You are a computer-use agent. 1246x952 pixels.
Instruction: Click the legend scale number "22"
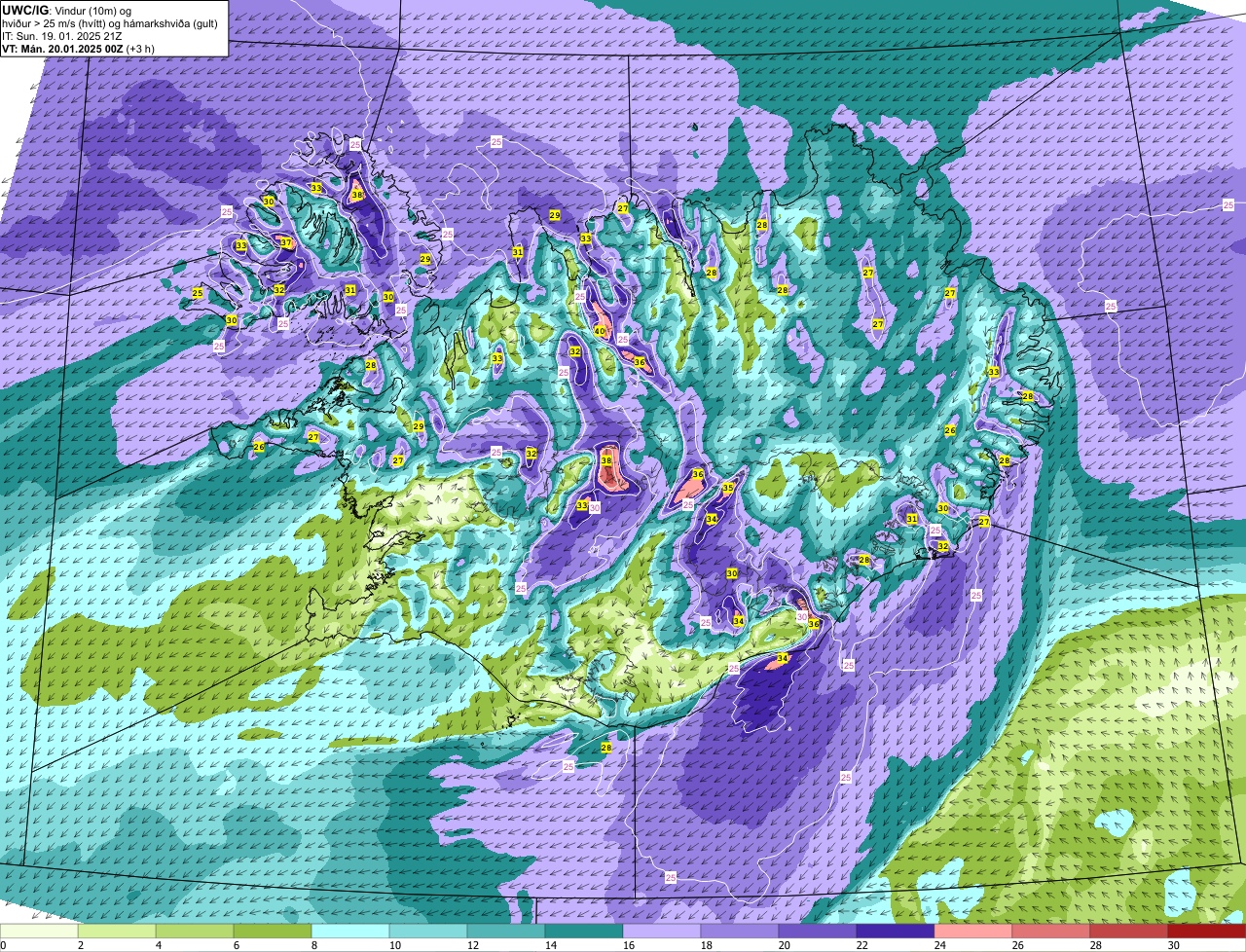(x=862, y=945)
